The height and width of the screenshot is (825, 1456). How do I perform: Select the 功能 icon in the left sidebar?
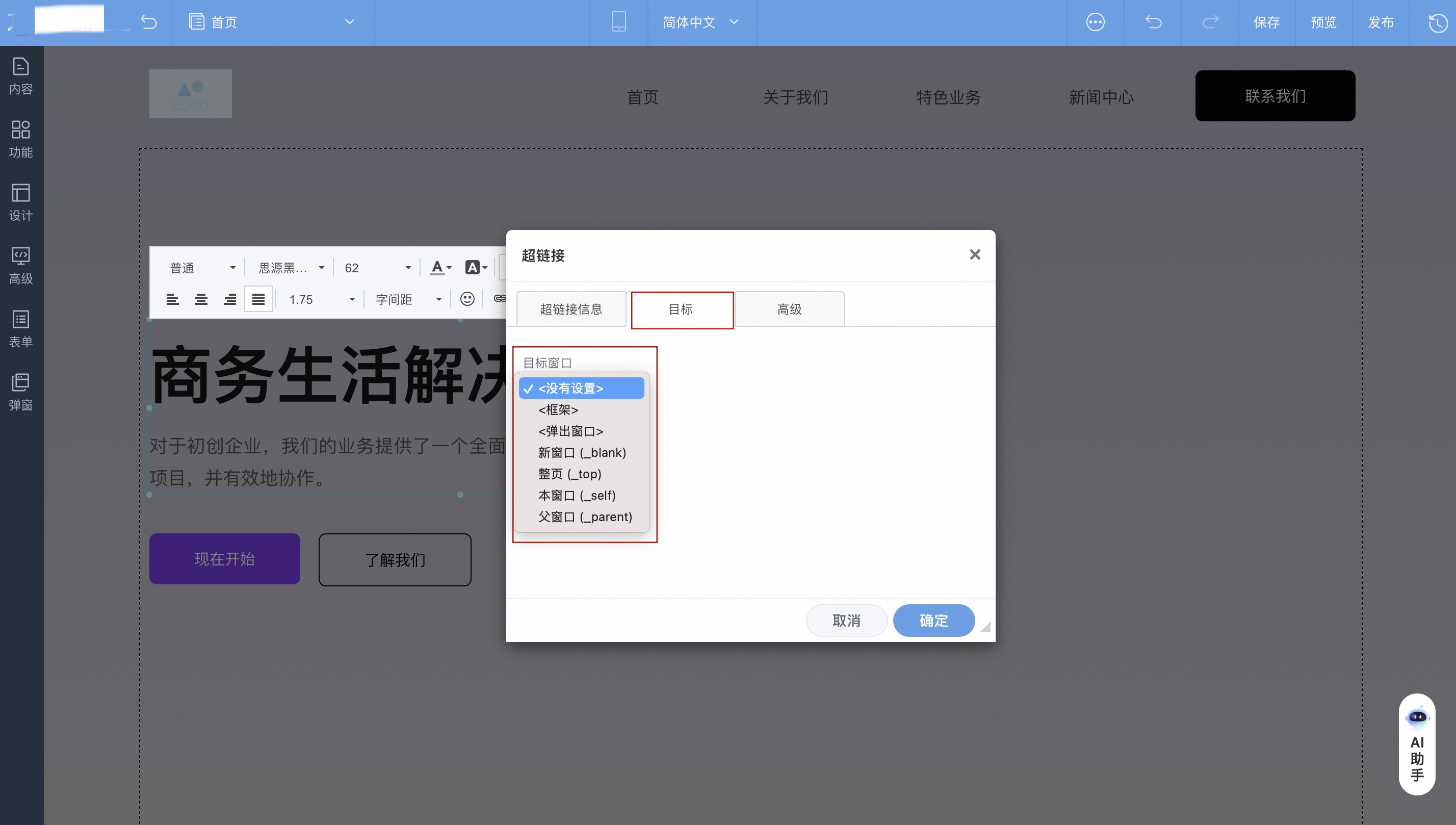pyautogui.click(x=21, y=138)
